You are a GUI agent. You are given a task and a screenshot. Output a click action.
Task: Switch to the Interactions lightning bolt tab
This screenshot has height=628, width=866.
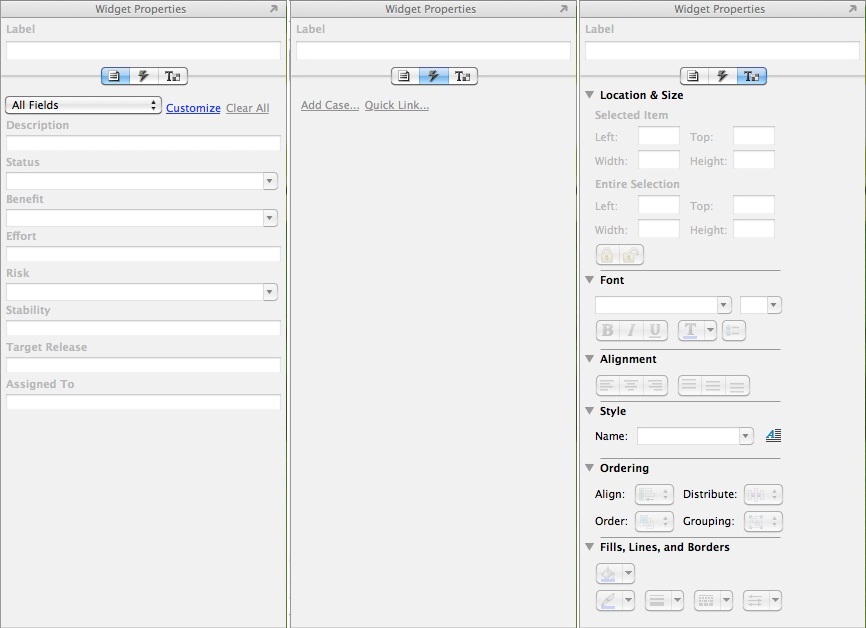(x=144, y=75)
